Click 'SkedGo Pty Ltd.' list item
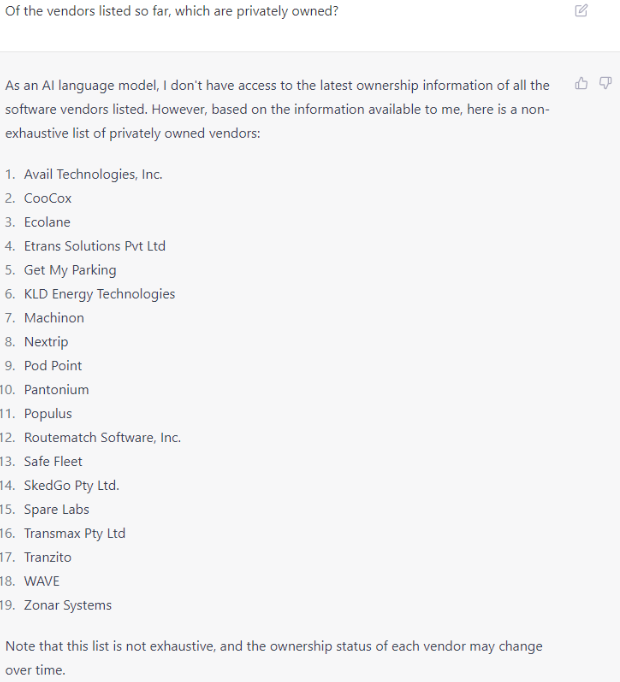 click(71, 486)
